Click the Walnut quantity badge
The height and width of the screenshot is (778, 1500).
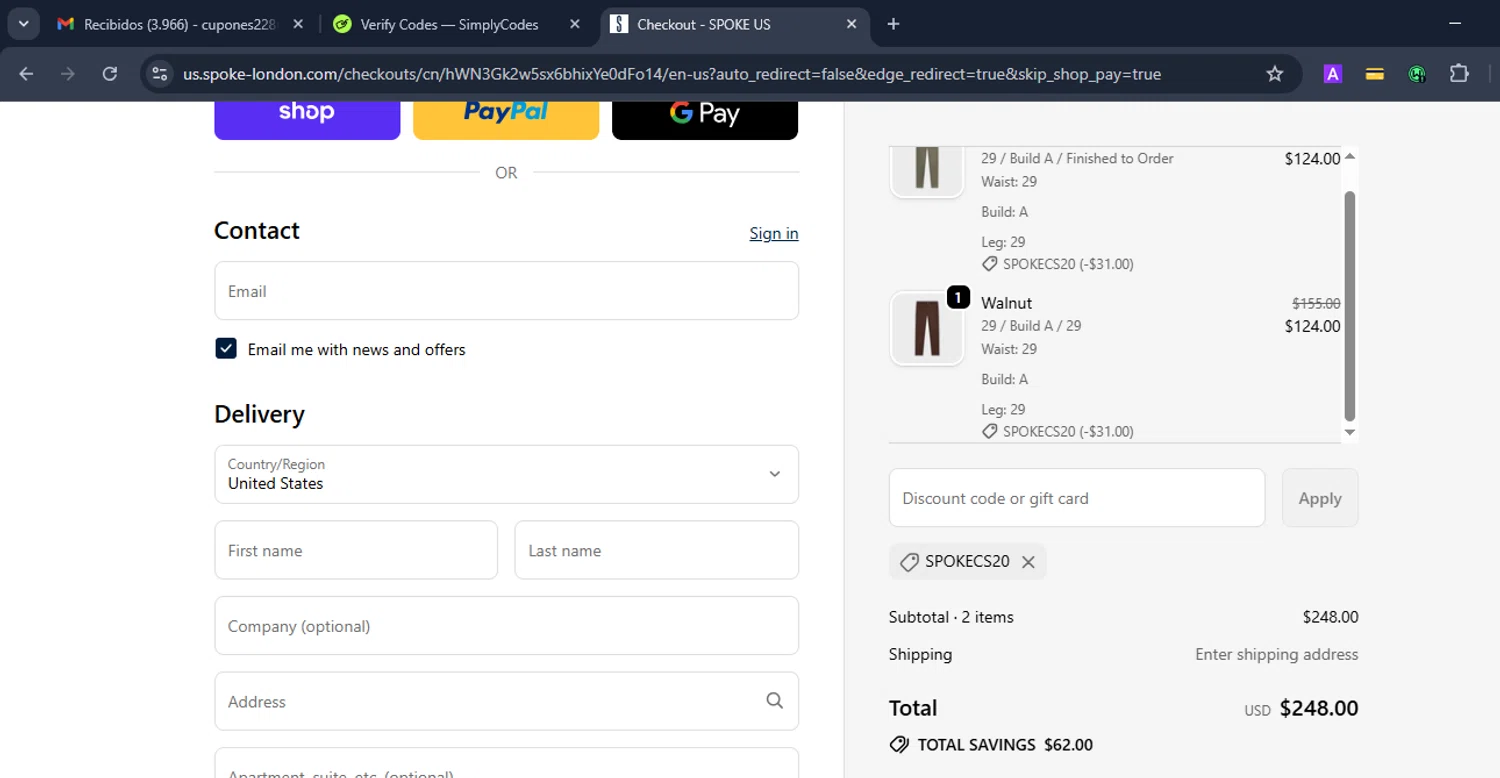click(958, 297)
